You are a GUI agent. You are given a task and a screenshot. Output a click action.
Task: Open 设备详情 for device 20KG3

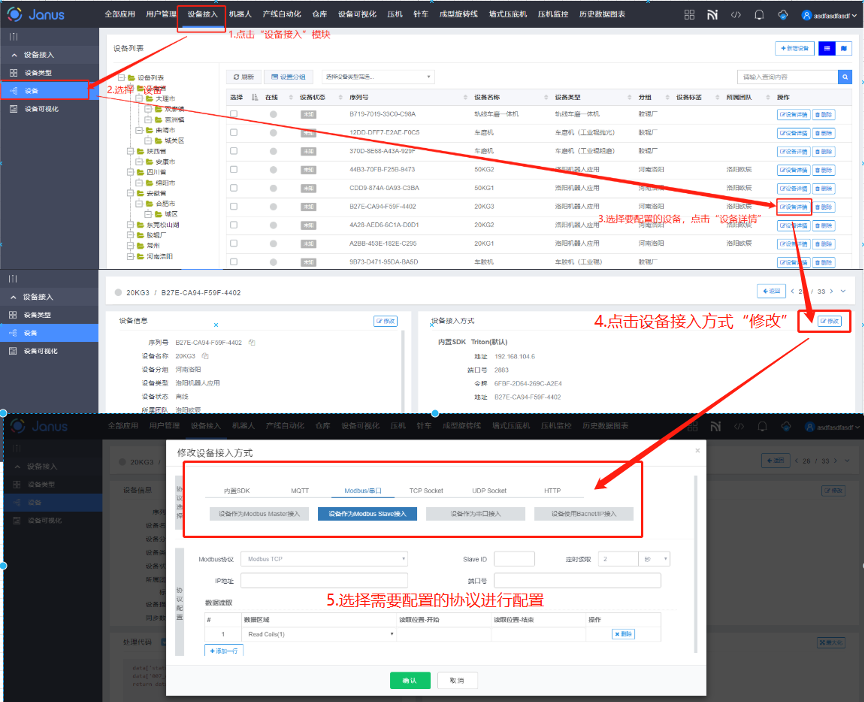(793, 207)
